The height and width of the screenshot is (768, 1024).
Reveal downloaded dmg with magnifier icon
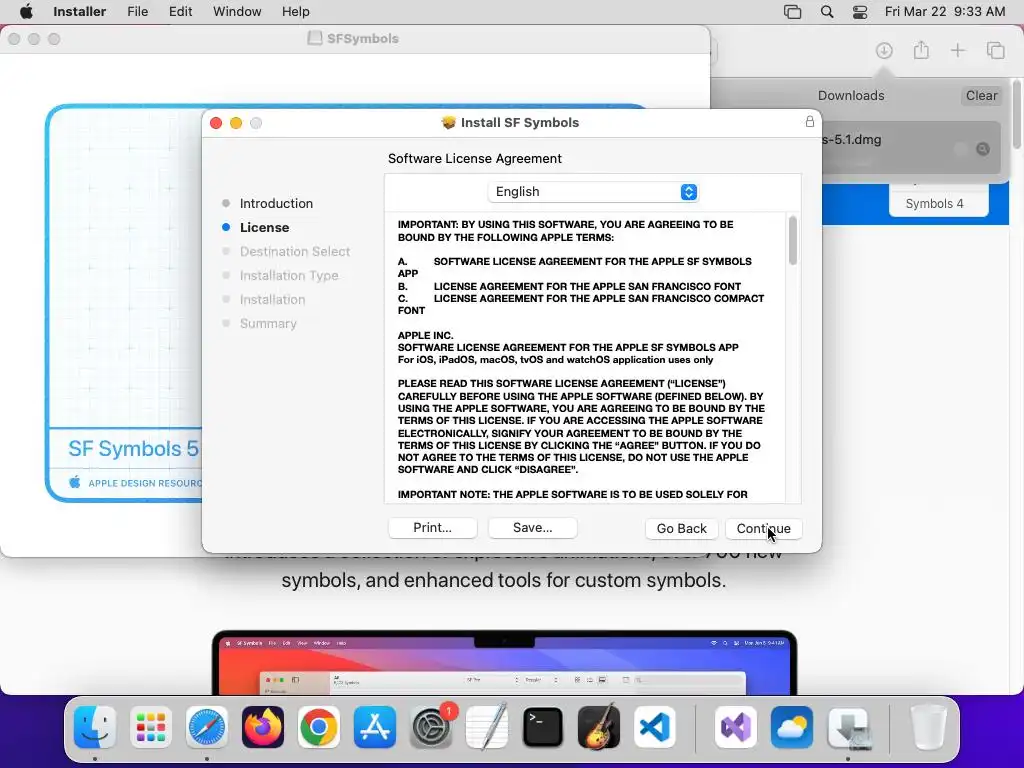(982, 149)
